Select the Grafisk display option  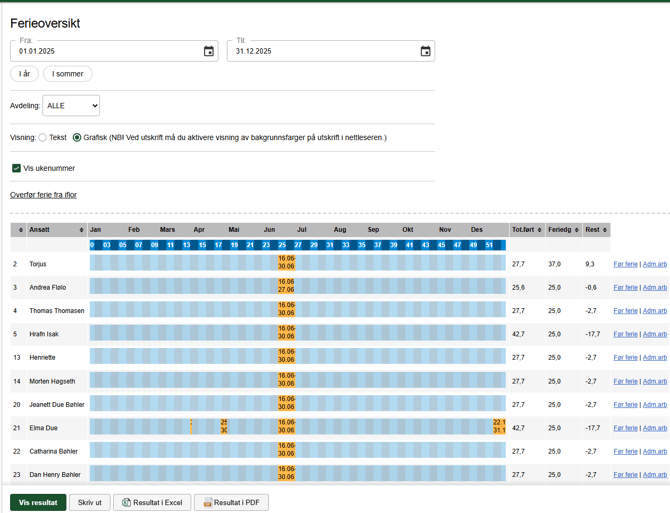click(77, 138)
